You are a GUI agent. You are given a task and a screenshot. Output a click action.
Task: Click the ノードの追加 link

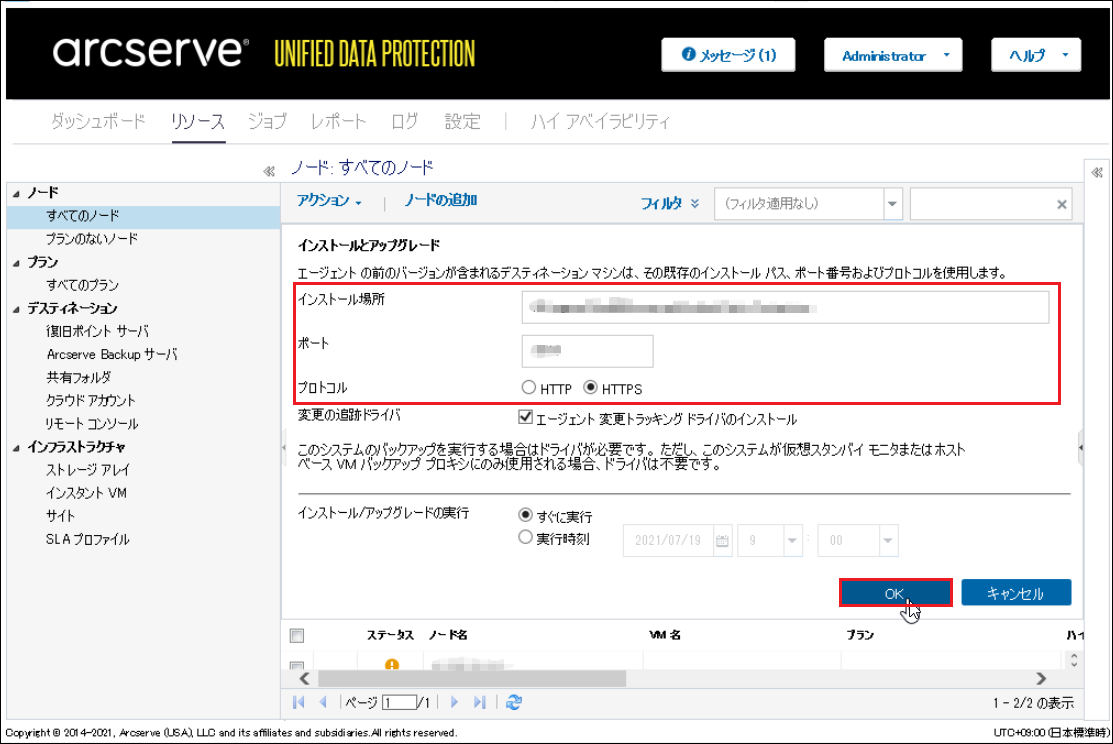(x=440, y=201)
